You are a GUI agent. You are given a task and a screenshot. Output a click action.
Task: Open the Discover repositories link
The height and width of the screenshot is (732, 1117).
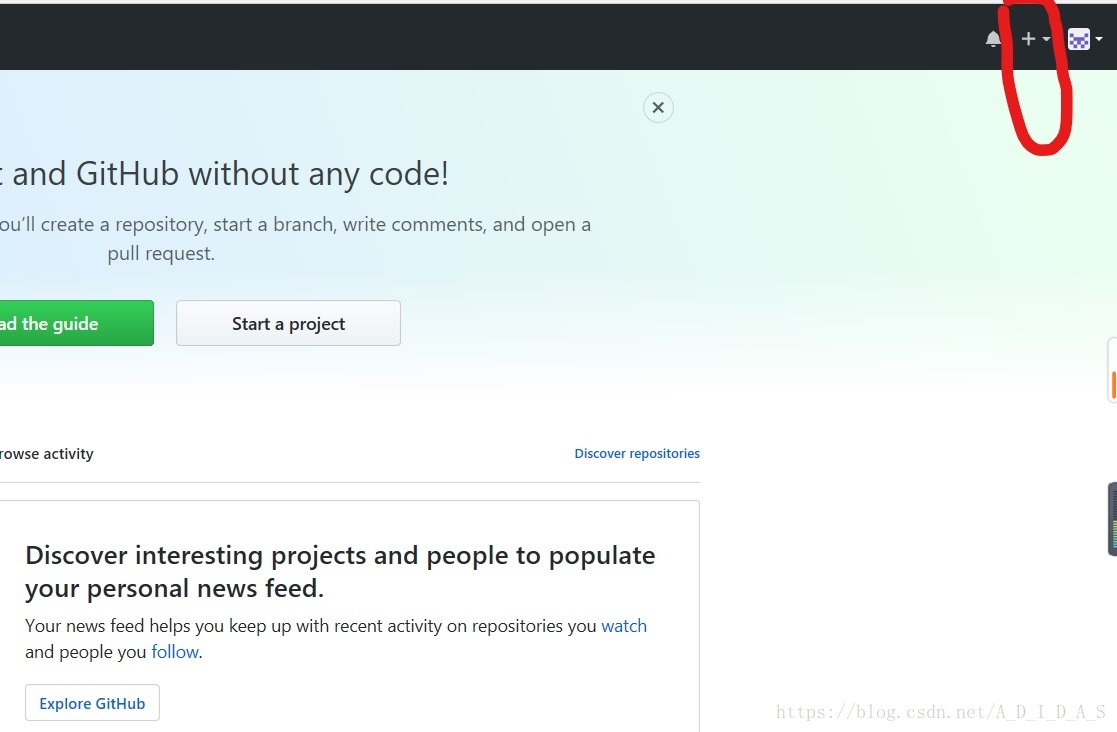pyautogui.click(x=637, y=454)
